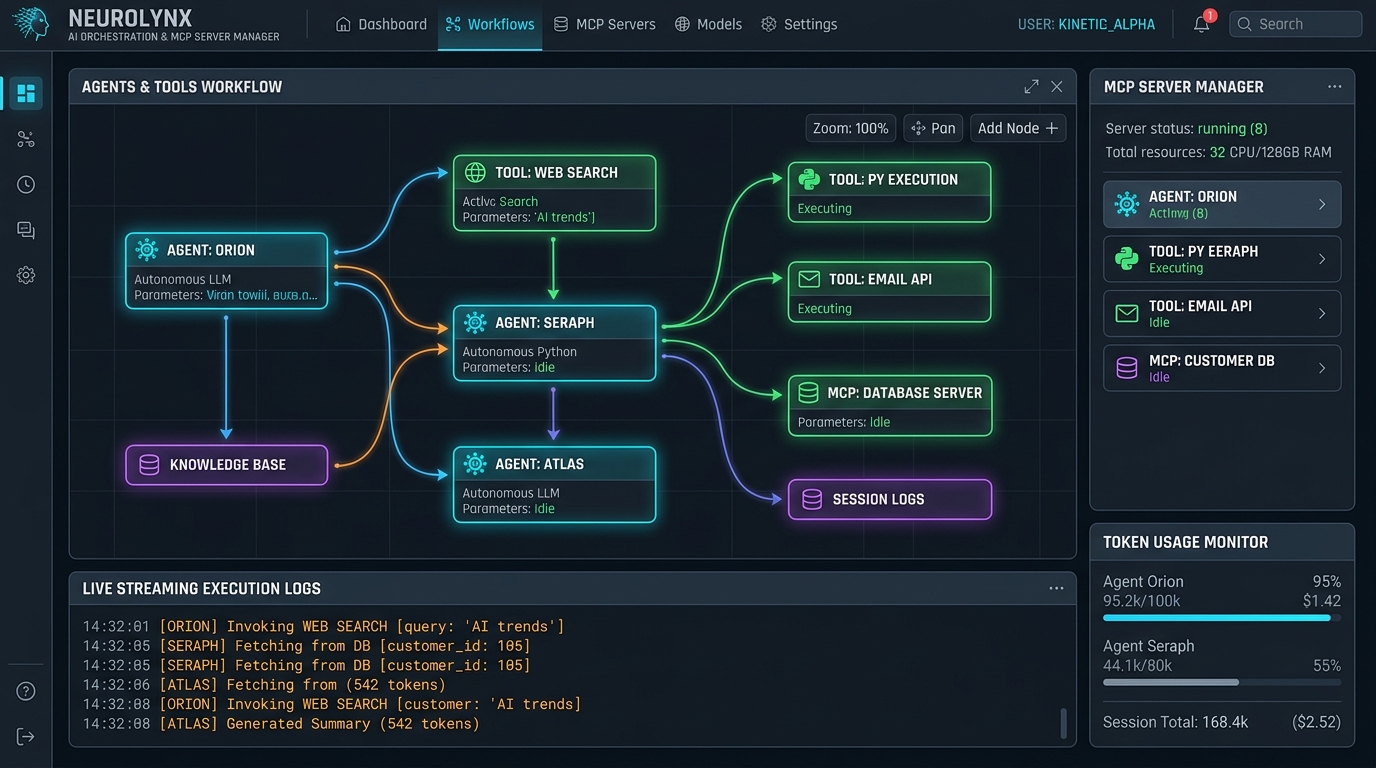Open the notifications bell
The height and width of the screenshot is (768, 1376).
[1202, 24]
